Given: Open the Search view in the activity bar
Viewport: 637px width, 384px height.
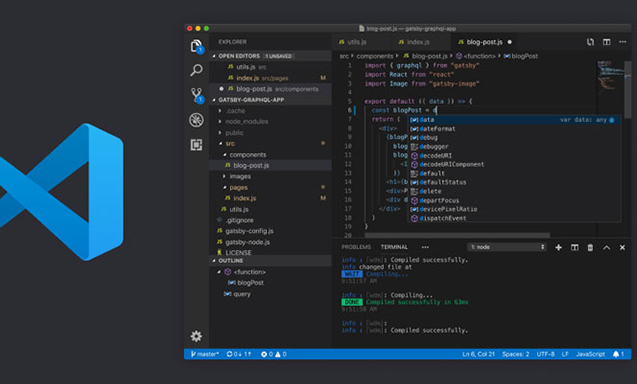Looking at the screenshot, I should (x=196, y=70).
